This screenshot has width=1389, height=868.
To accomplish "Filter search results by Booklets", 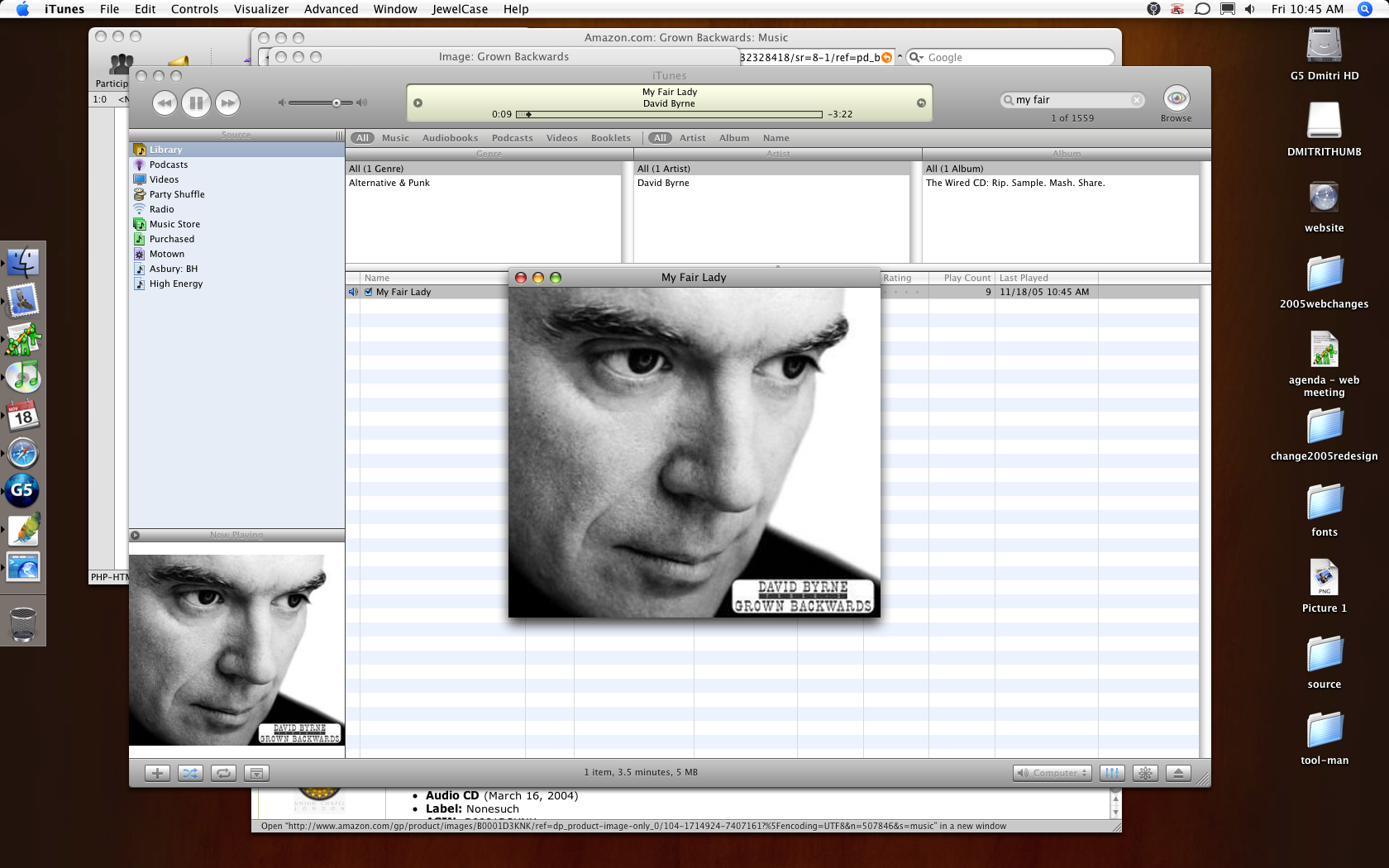I will coord(610,138).
